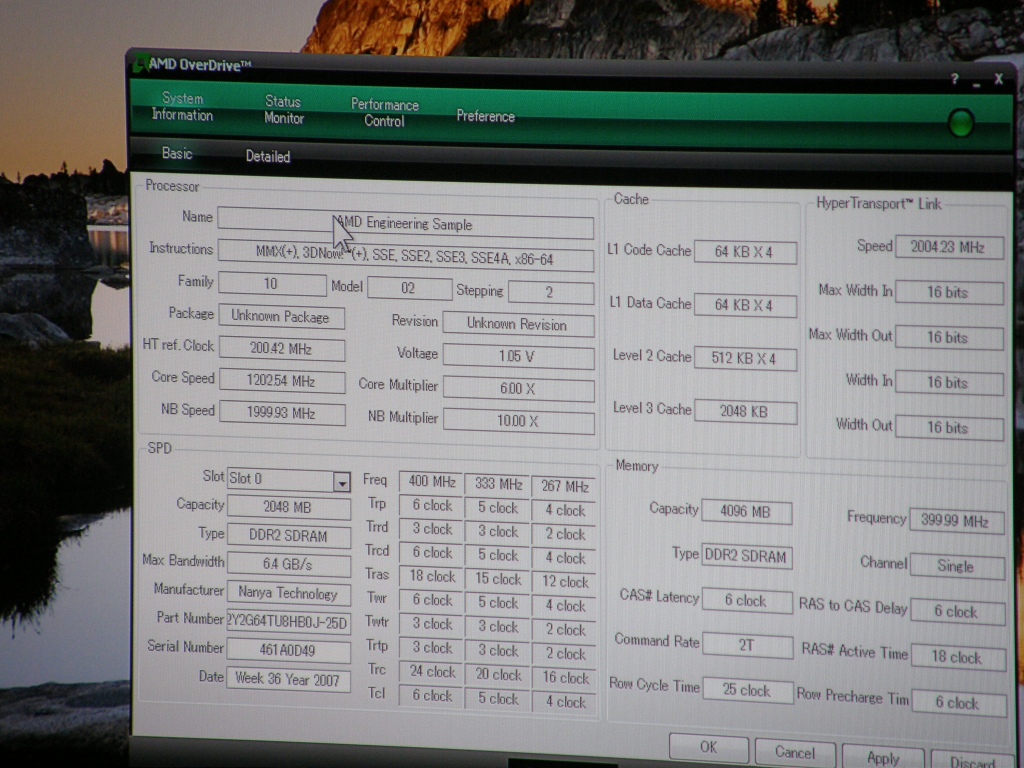The image size is (1024, 768).
Task: Select the Stepping value 2
Action: (x=551, y=292)
